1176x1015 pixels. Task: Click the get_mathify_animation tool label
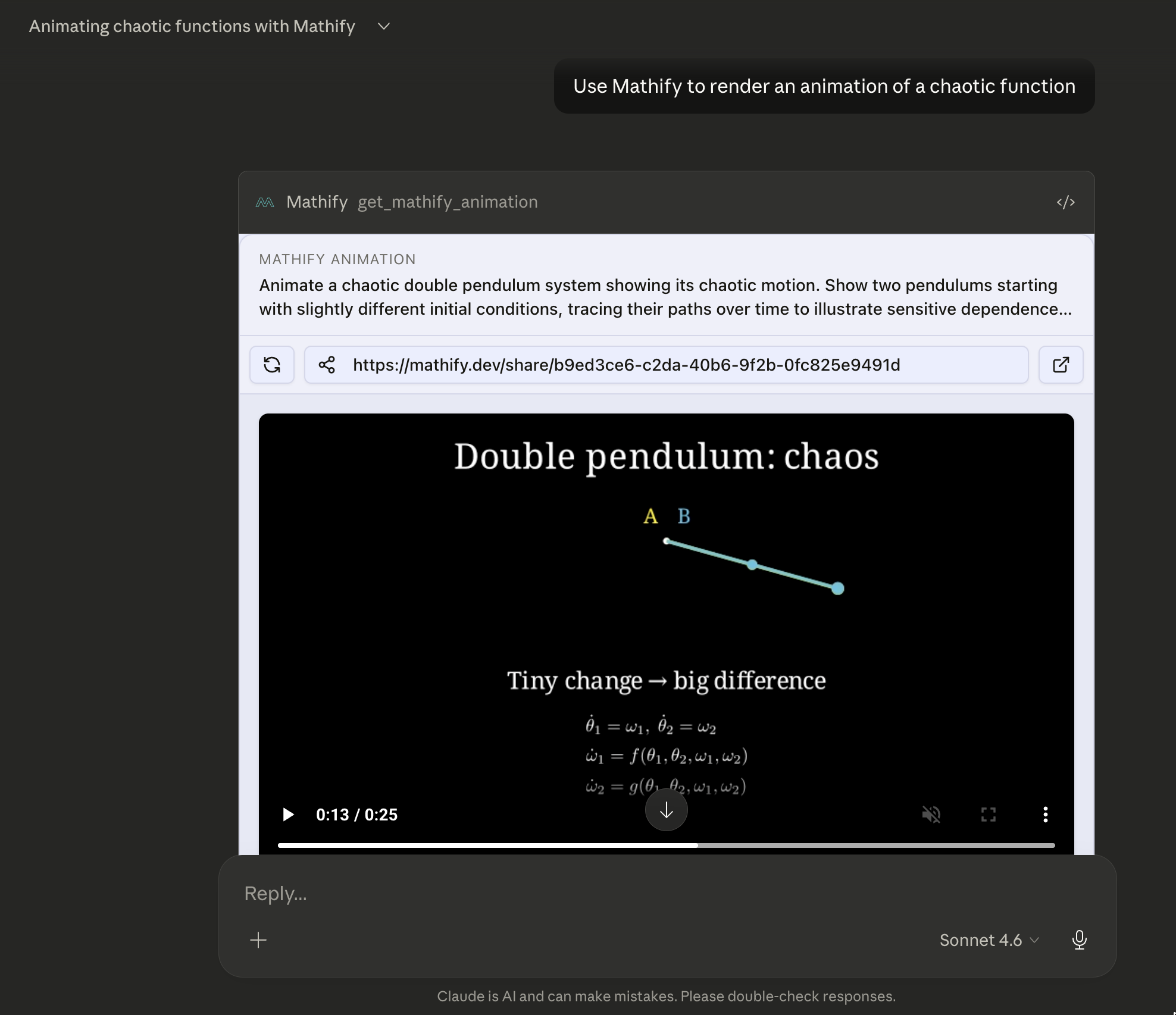(448, 202)
